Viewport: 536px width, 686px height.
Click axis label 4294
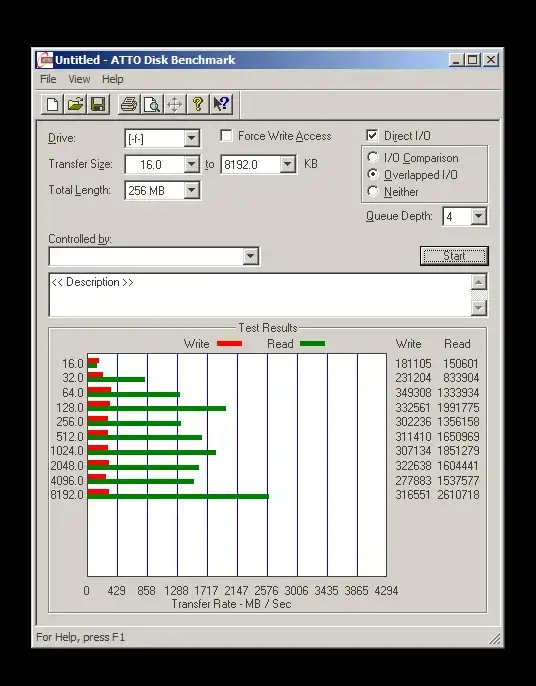[x=386, y=591]
